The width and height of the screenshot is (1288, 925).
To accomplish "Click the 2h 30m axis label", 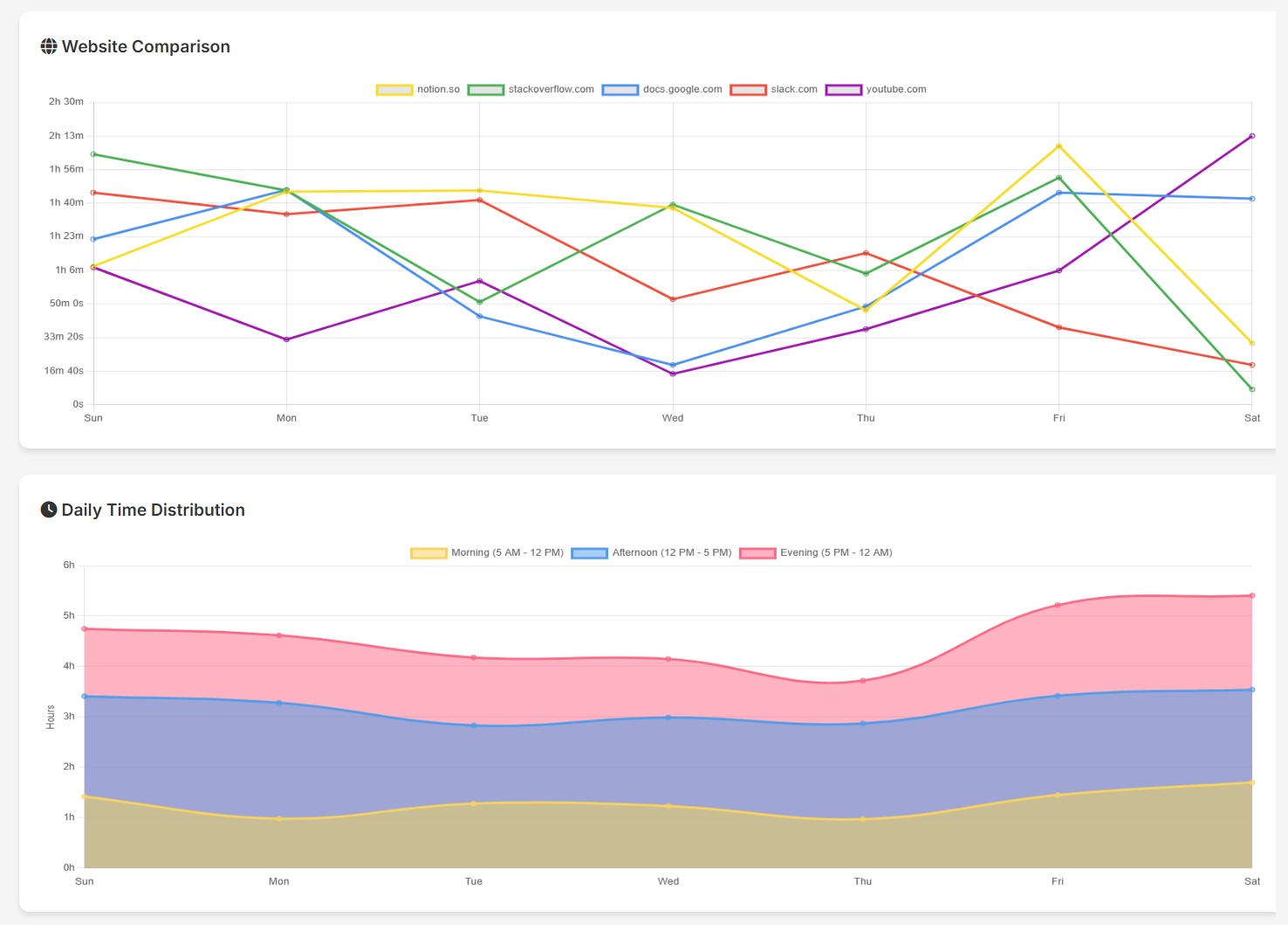I will [x=66, y=101].
